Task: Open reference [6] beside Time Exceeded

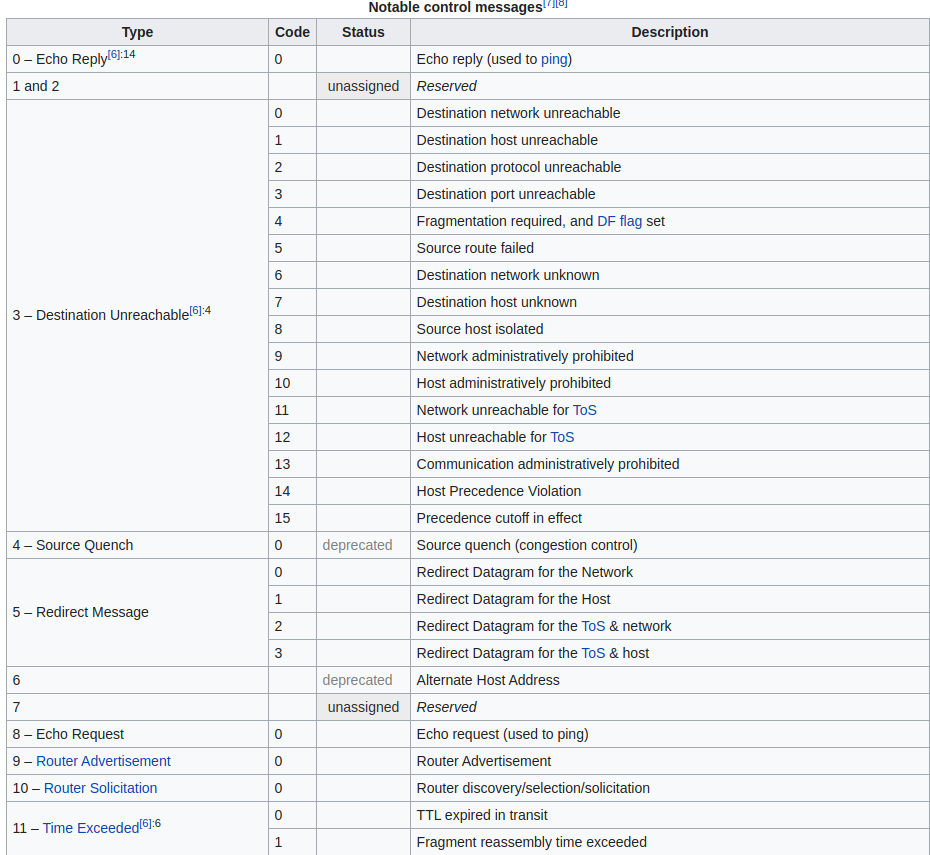Action: (145, 824)
